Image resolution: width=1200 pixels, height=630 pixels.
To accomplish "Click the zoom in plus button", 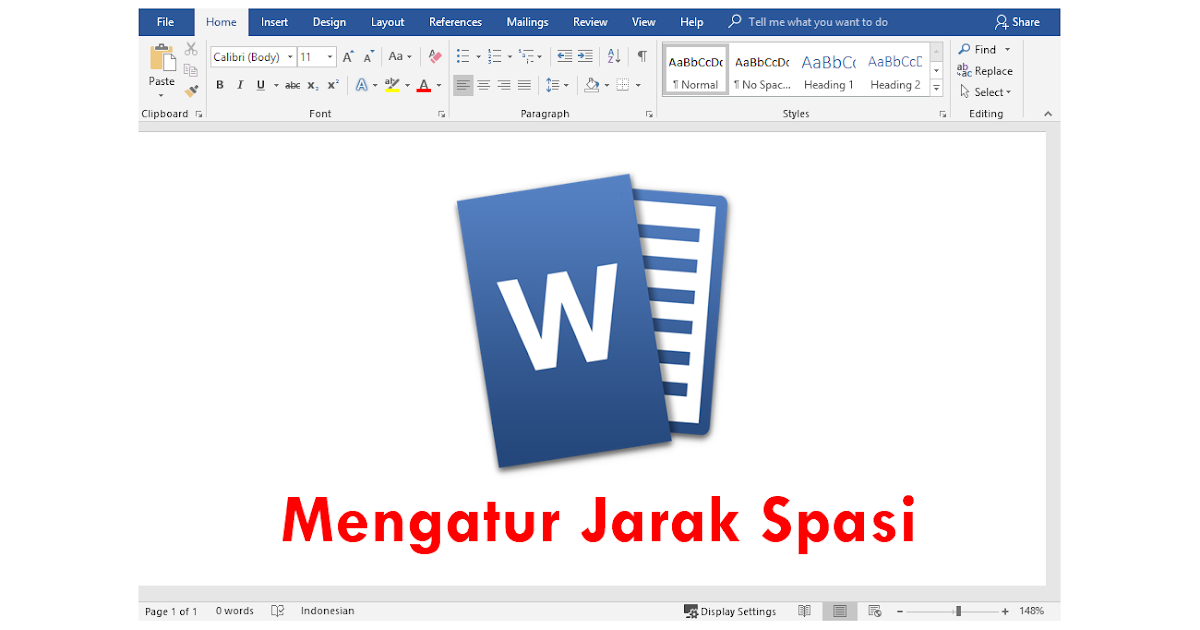I will [x=1005, y=611].
